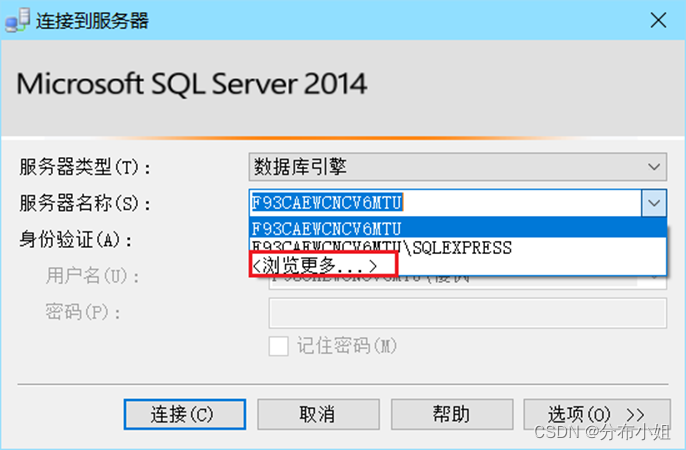Collapse the 服务器名称 dropdown arrow
The width and height of the screenshot is (686, 450).
[654, 203]
